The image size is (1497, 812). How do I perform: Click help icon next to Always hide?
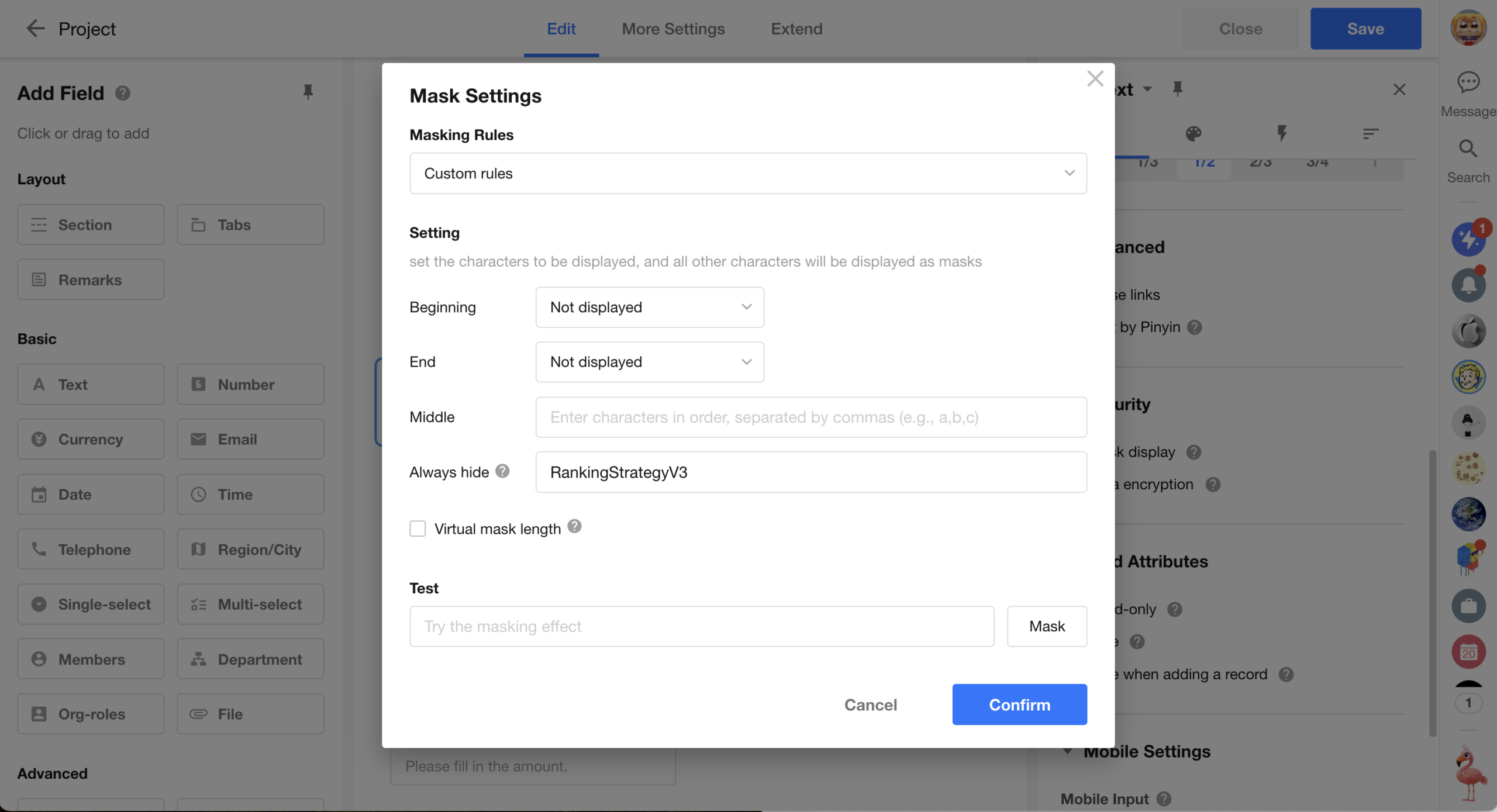502,471
